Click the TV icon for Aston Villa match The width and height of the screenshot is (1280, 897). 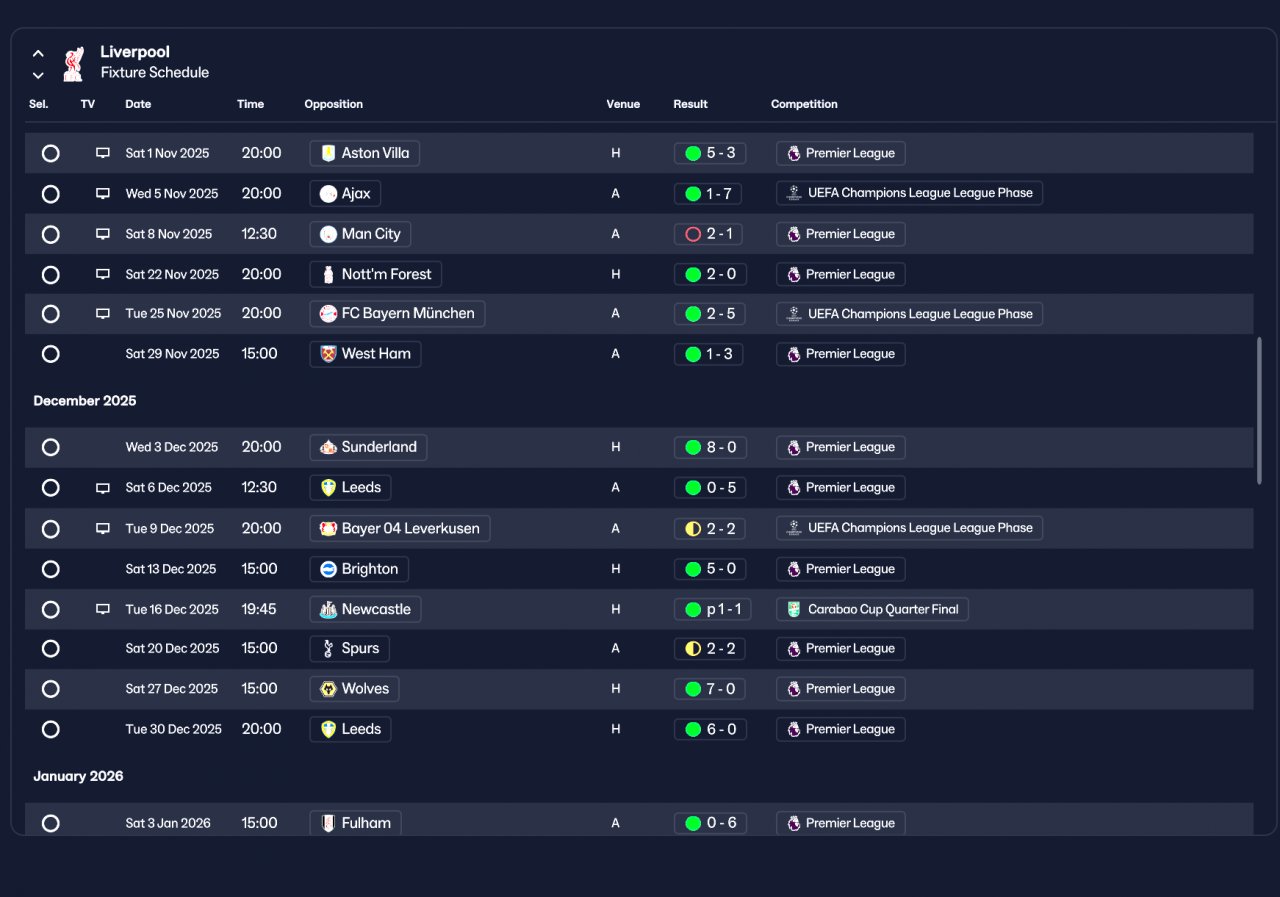102,153
